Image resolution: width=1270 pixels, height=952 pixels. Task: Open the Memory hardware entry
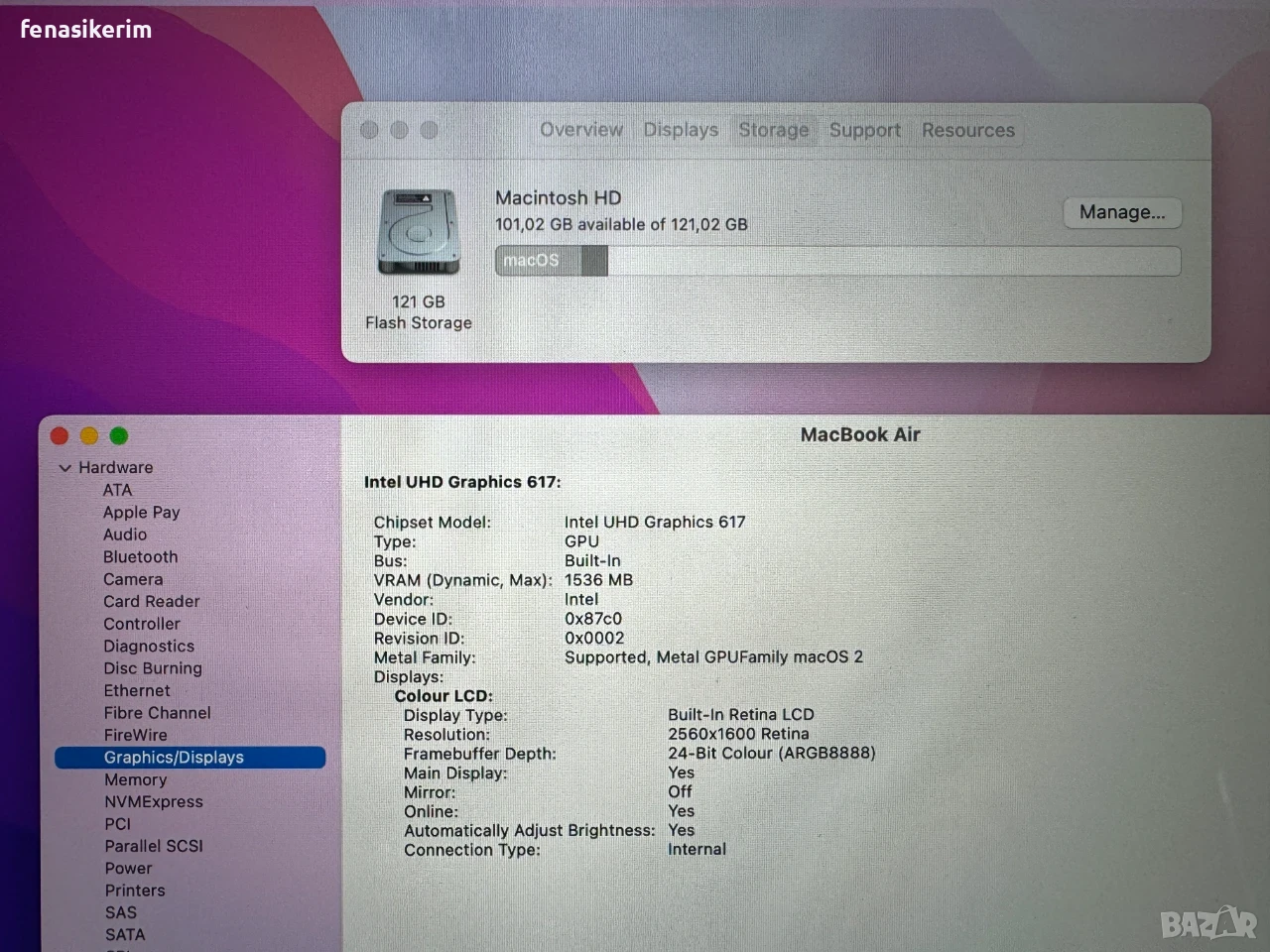tap(136, 779)
